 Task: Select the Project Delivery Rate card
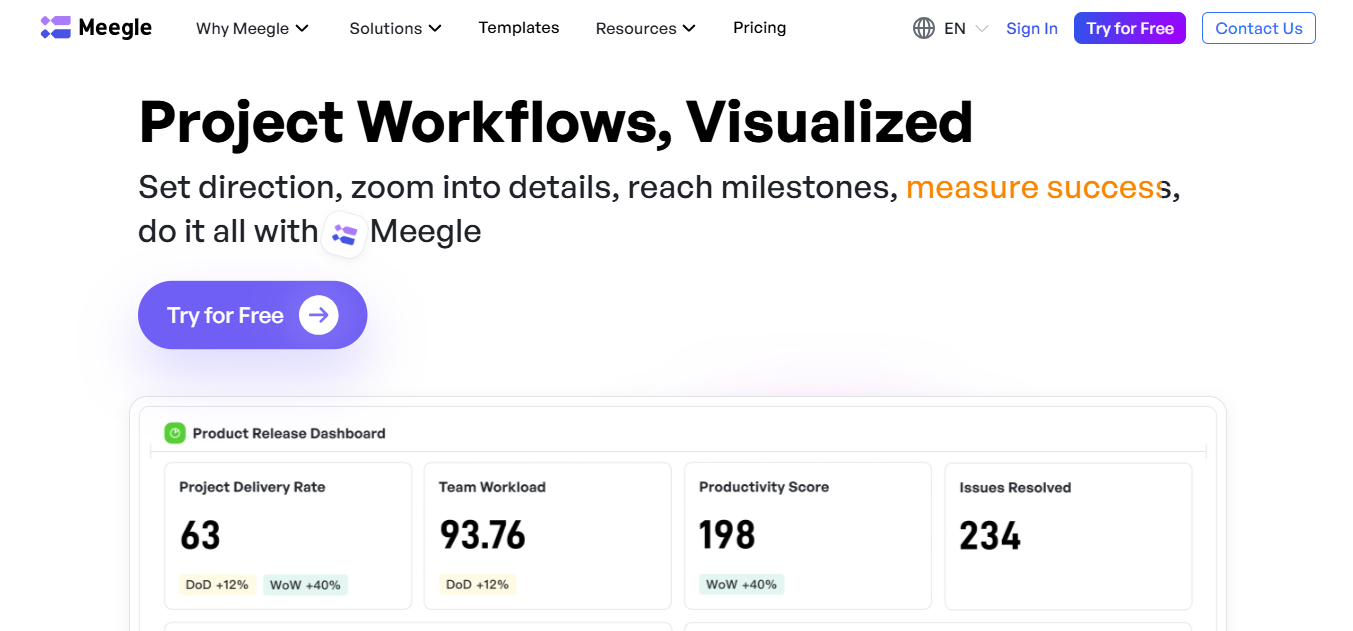(x=288, y=535)
